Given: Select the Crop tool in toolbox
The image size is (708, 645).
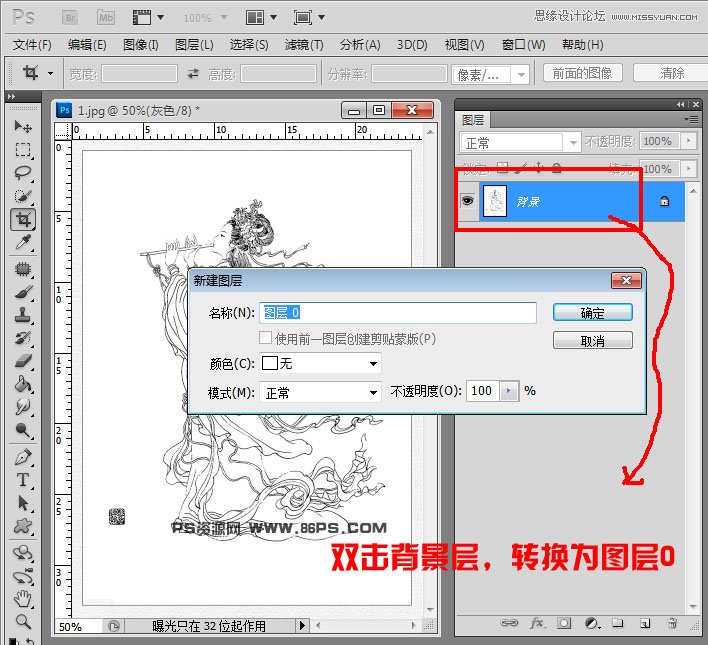Looking at the screenshot, I should 23,220.
